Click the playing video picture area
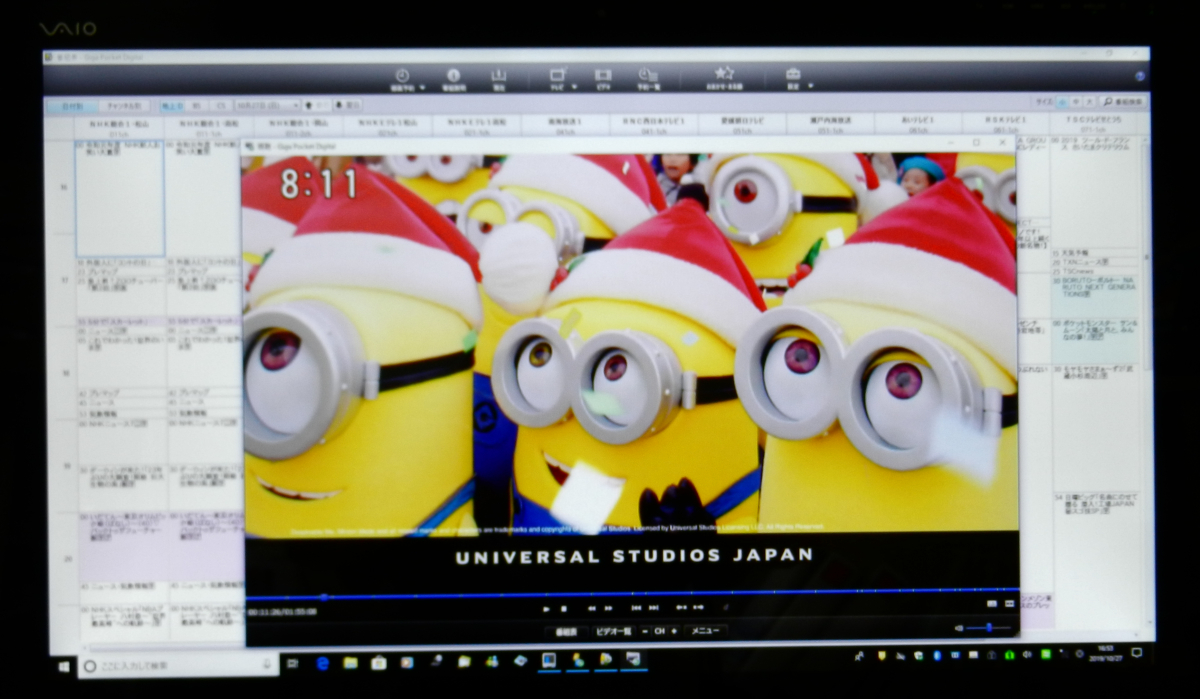Screen dimensions: 1200x699 tap(631, 346)
